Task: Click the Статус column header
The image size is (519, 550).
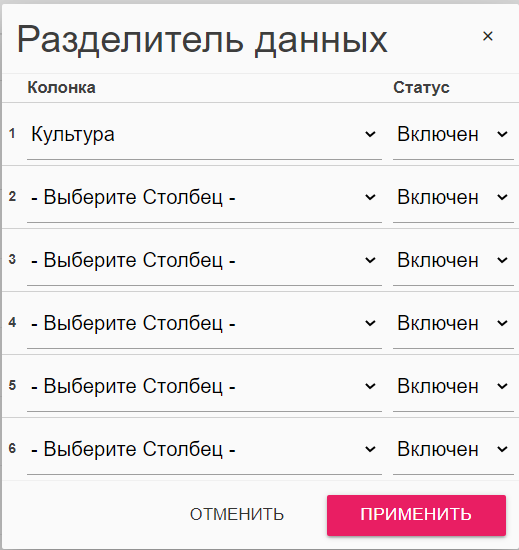Action: [421, 87]
